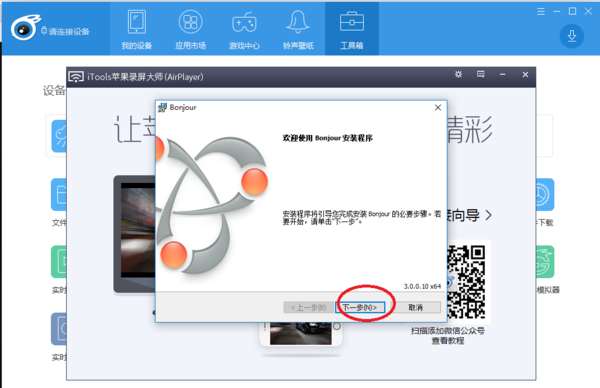Click the Bonjour title bar icon
This screenshot has width=600, height=388.
pos(162,108)
